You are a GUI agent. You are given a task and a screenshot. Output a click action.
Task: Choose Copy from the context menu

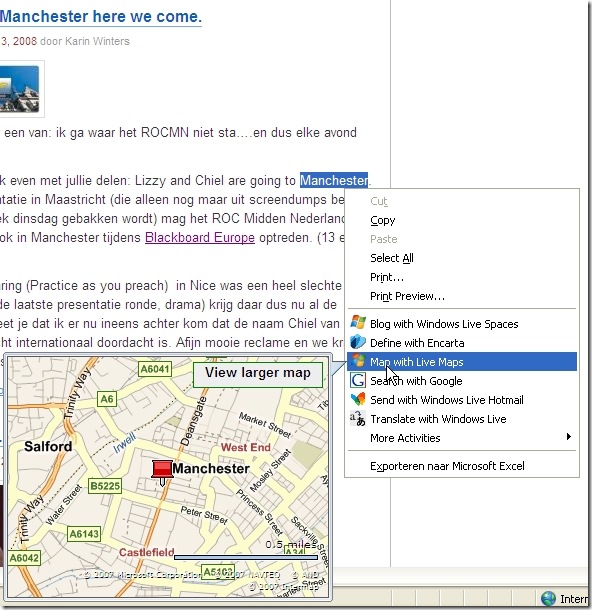383,220
